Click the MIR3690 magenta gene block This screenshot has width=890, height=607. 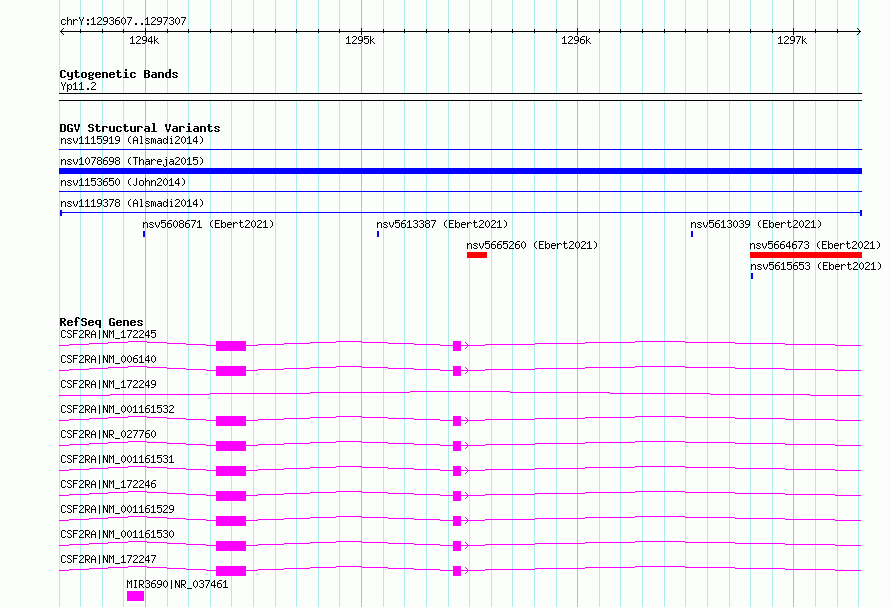135,596
